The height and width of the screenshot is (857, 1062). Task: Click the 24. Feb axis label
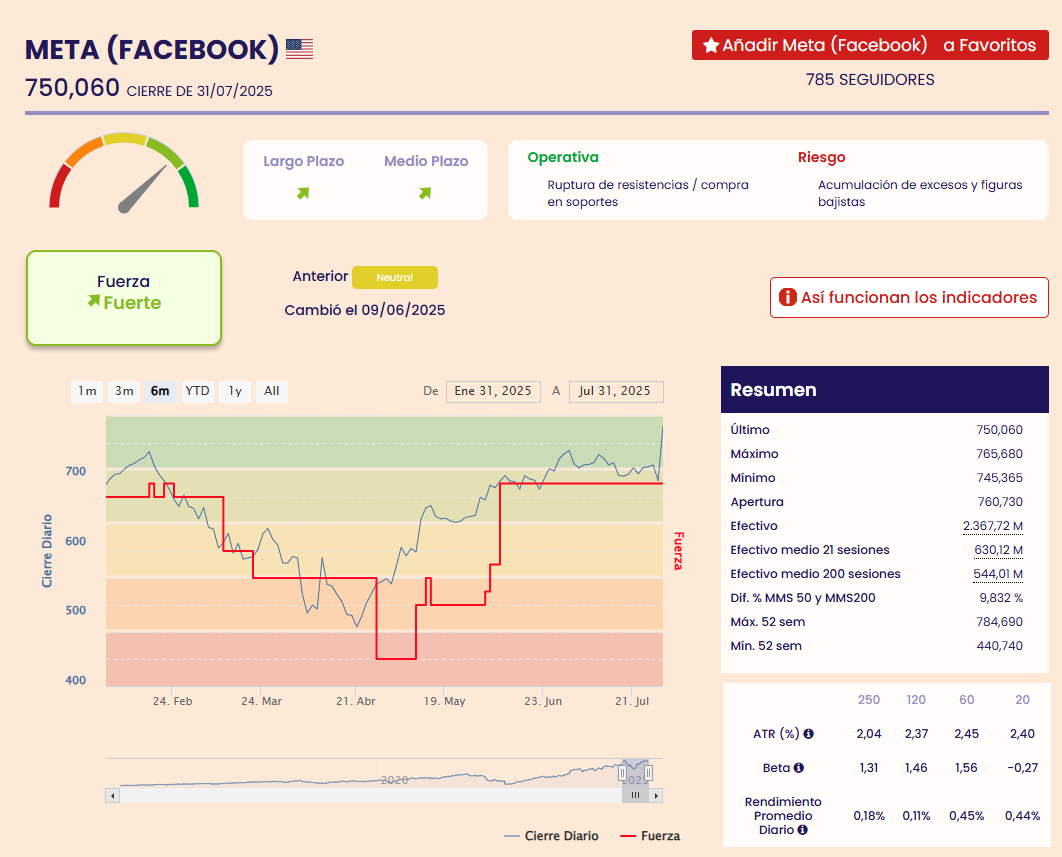tap(172, 701)
